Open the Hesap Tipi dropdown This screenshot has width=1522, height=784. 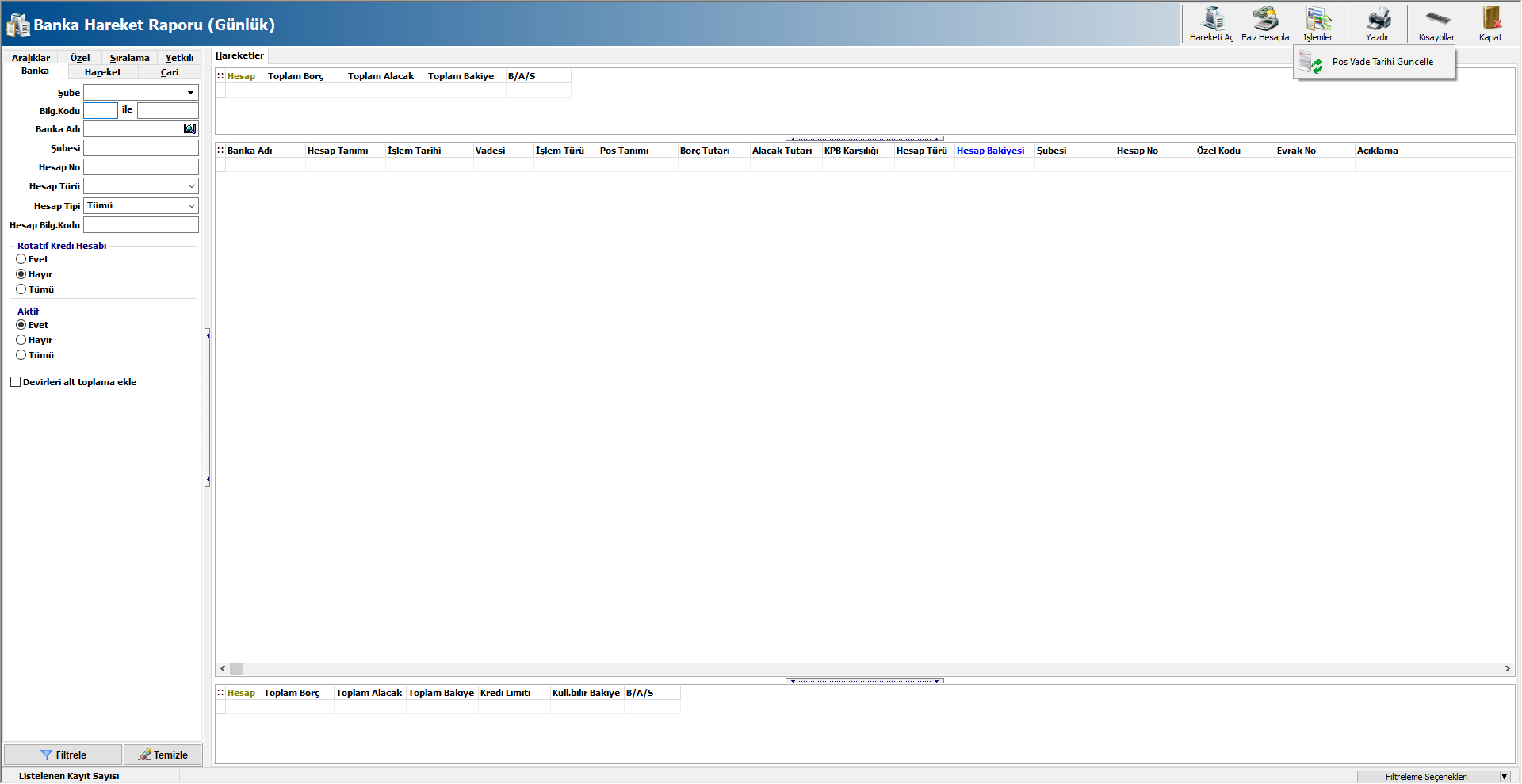tap(191, 206)
